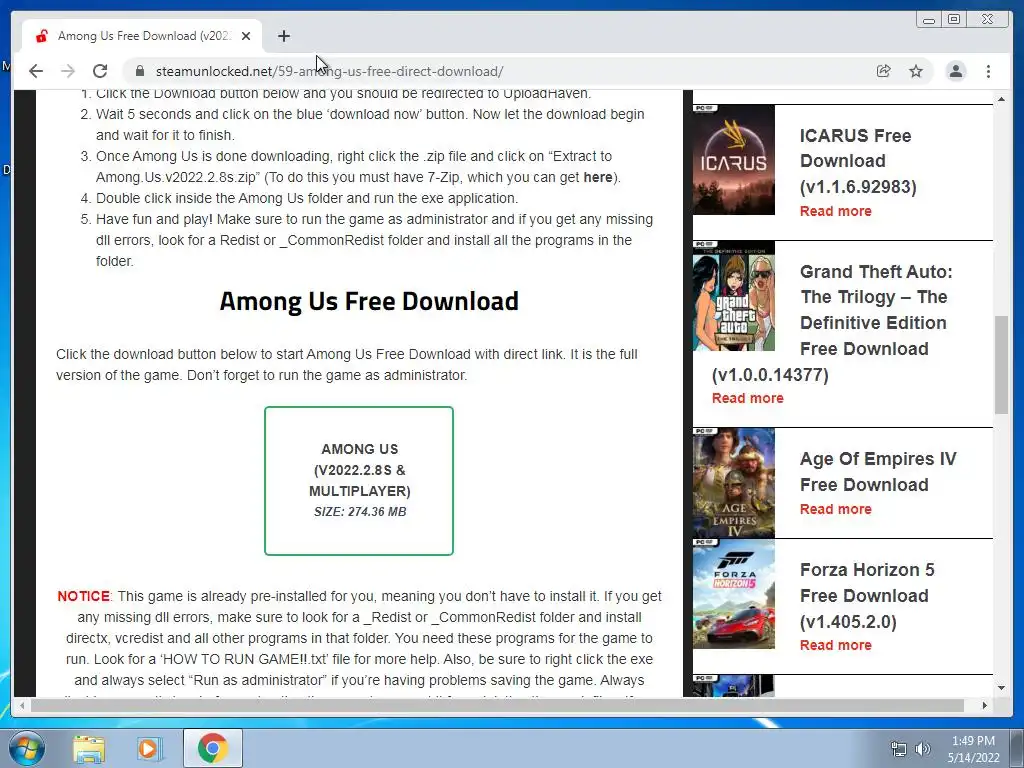Click sidebar scrollbar down arrow

1001,688
